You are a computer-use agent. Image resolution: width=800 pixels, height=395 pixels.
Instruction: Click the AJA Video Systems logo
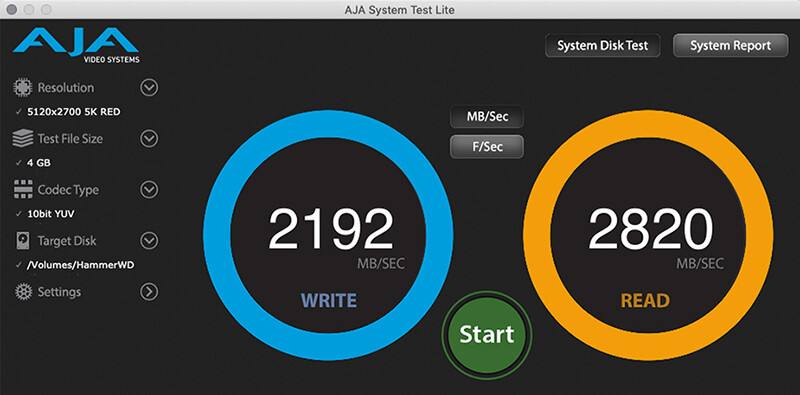[x=76, y=45]
